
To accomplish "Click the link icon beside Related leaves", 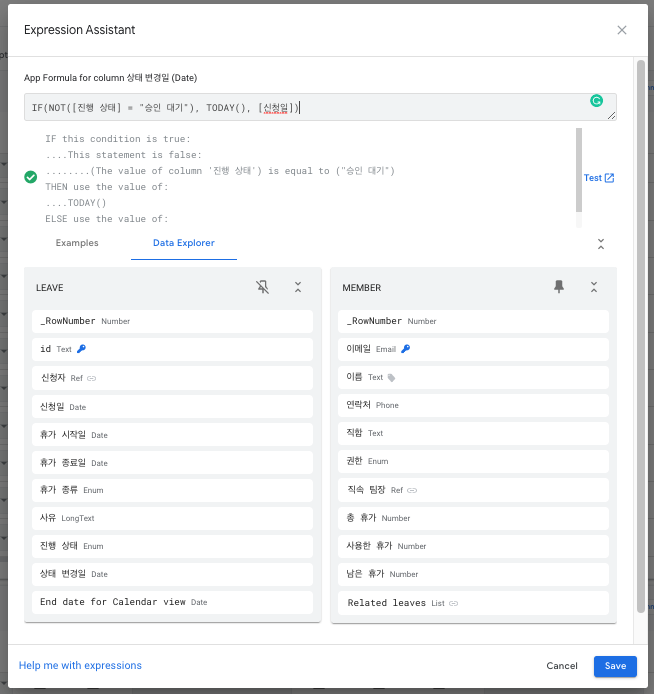I will (454, 603).
